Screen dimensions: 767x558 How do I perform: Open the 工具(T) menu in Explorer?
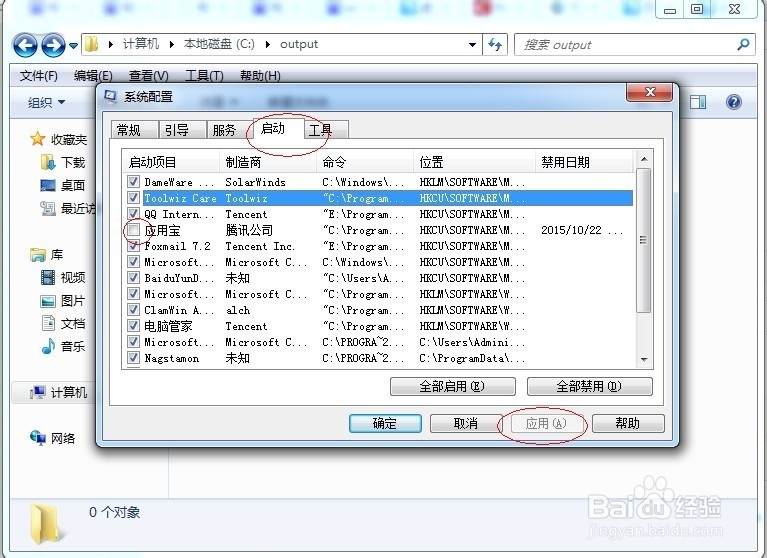coord(204,76)
